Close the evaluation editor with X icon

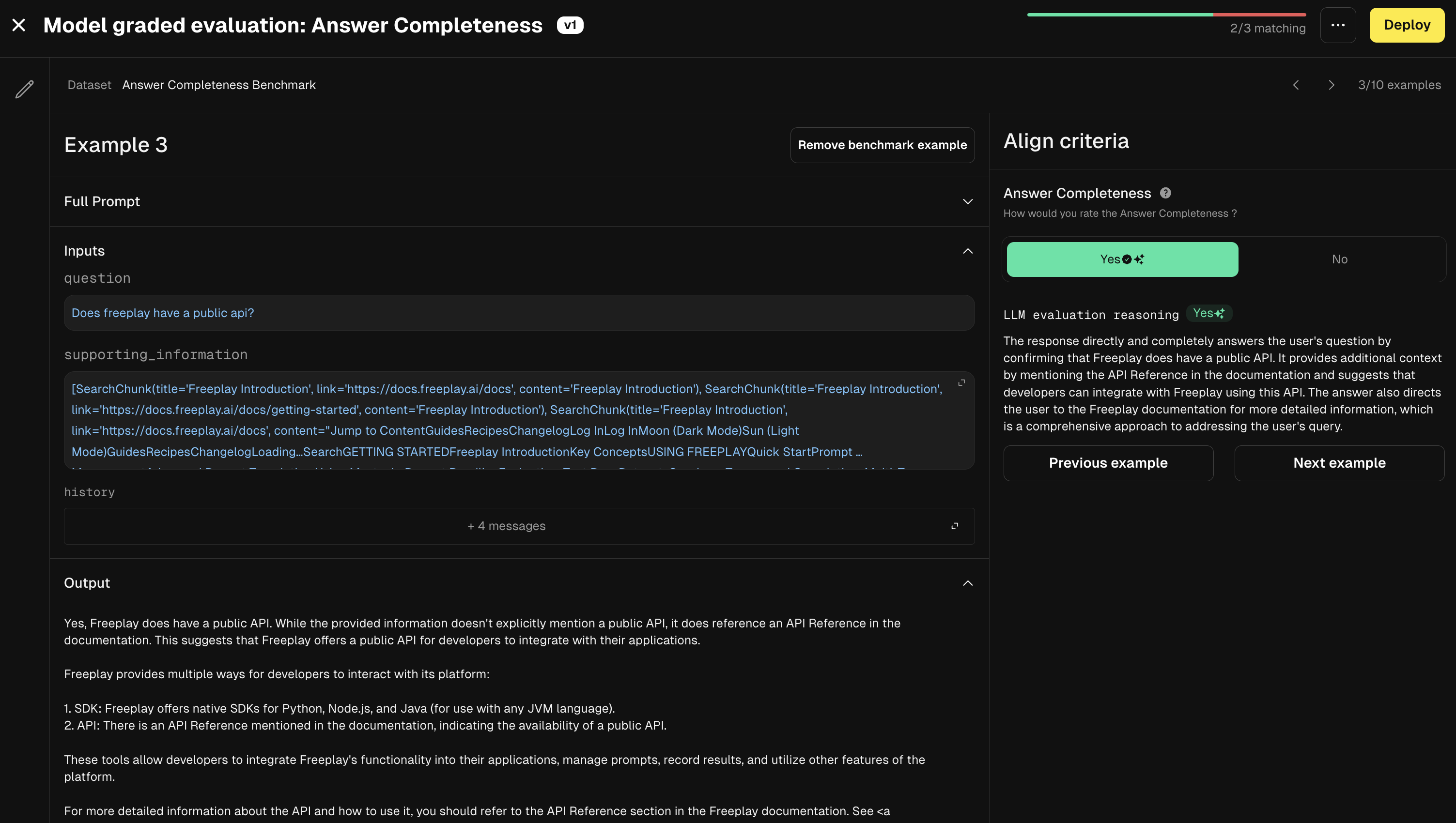point(19,25)
